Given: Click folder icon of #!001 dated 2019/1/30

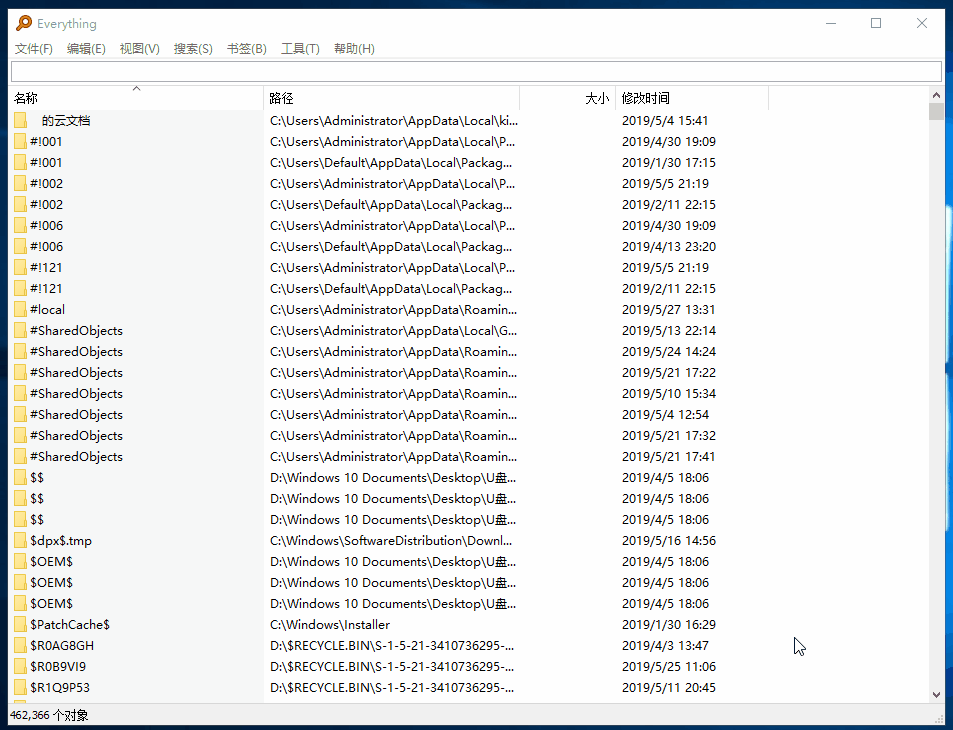Looking at the screenshot, I should pos(21,162).
